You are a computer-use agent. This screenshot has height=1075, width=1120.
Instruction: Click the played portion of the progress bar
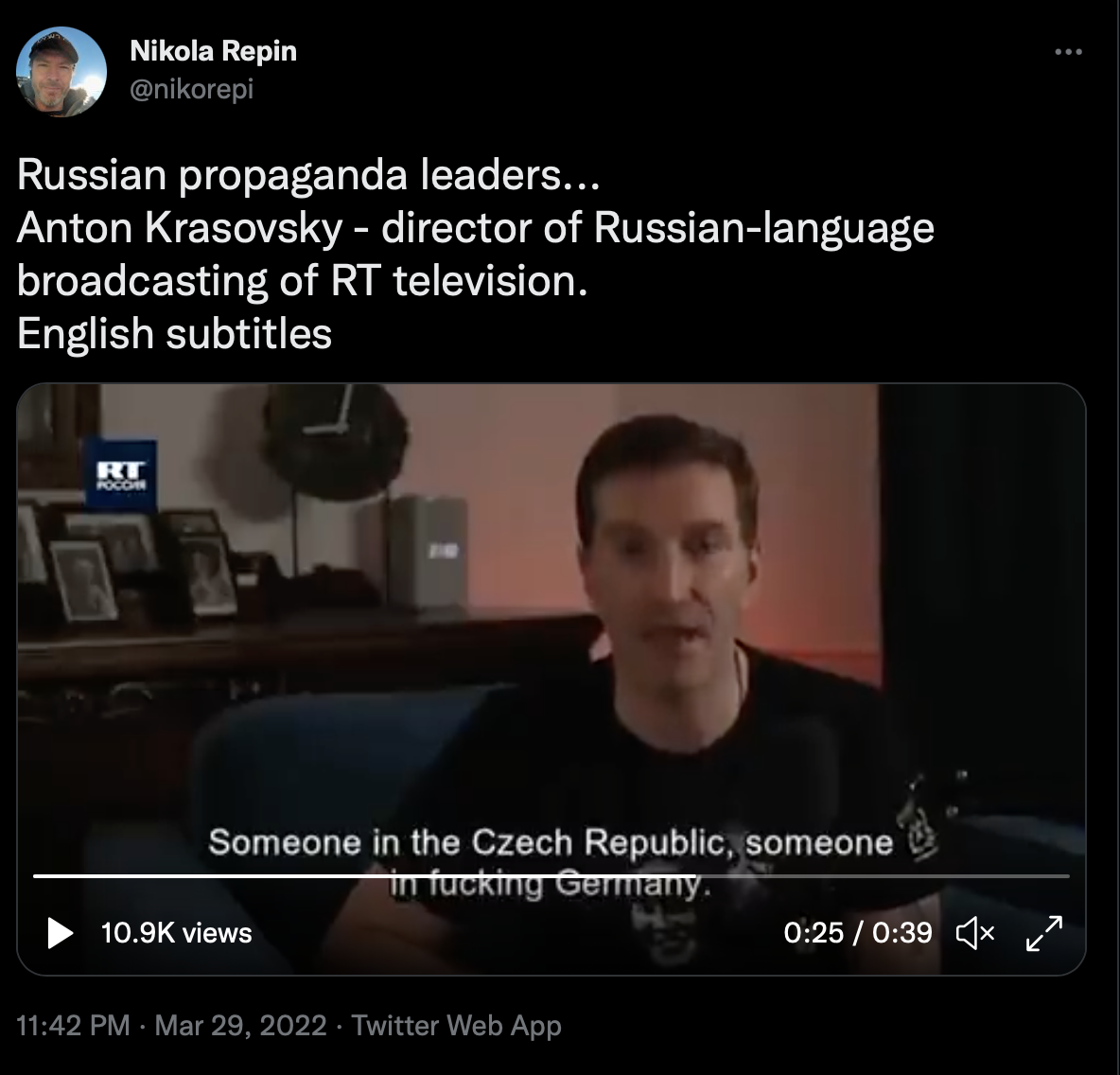364,875
